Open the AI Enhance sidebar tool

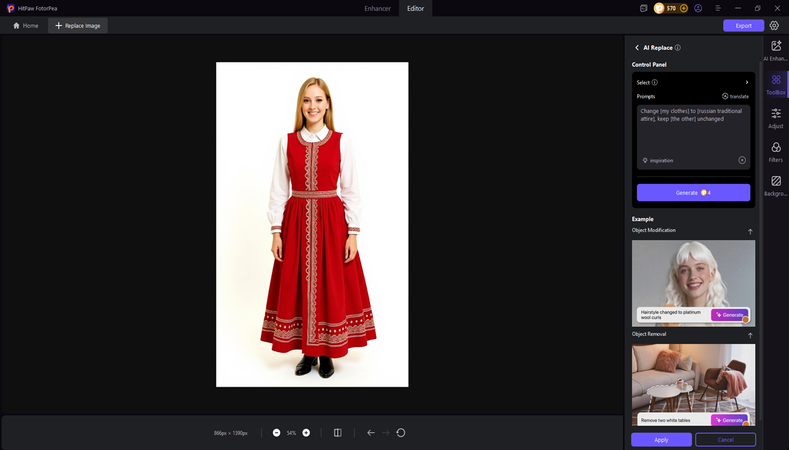(x=776, y=50)
